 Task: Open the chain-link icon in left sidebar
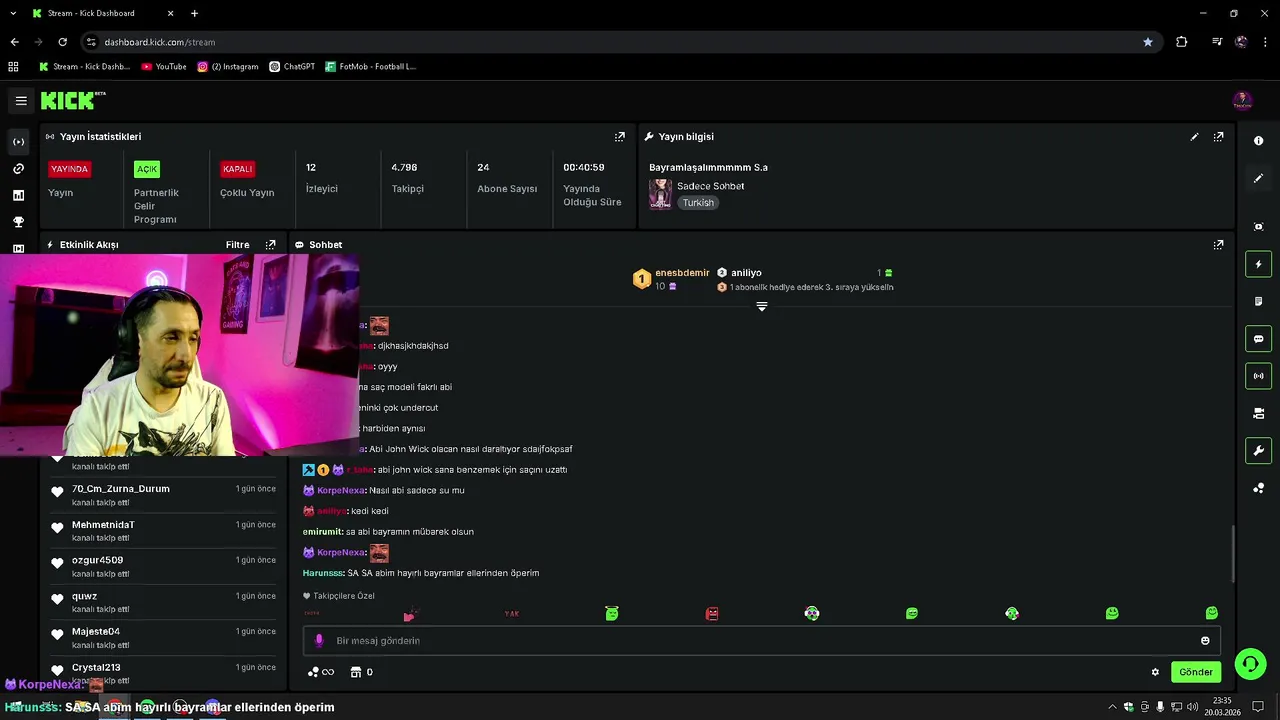(18, 169)
